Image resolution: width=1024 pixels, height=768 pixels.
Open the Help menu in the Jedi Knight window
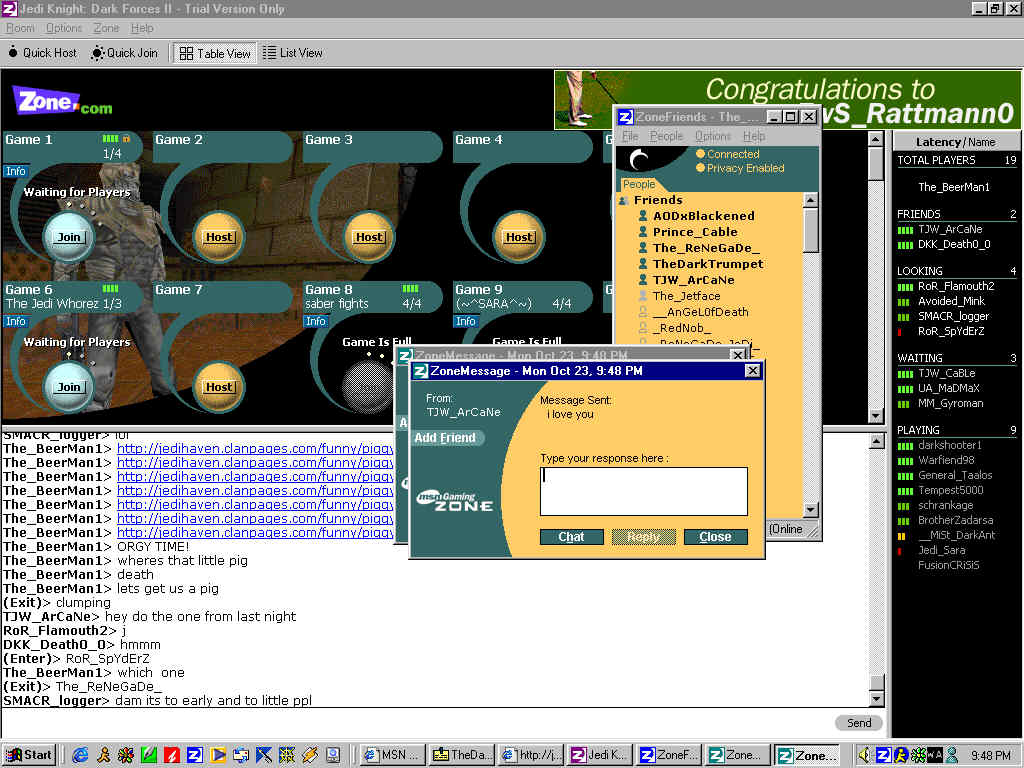pos(142,28)
